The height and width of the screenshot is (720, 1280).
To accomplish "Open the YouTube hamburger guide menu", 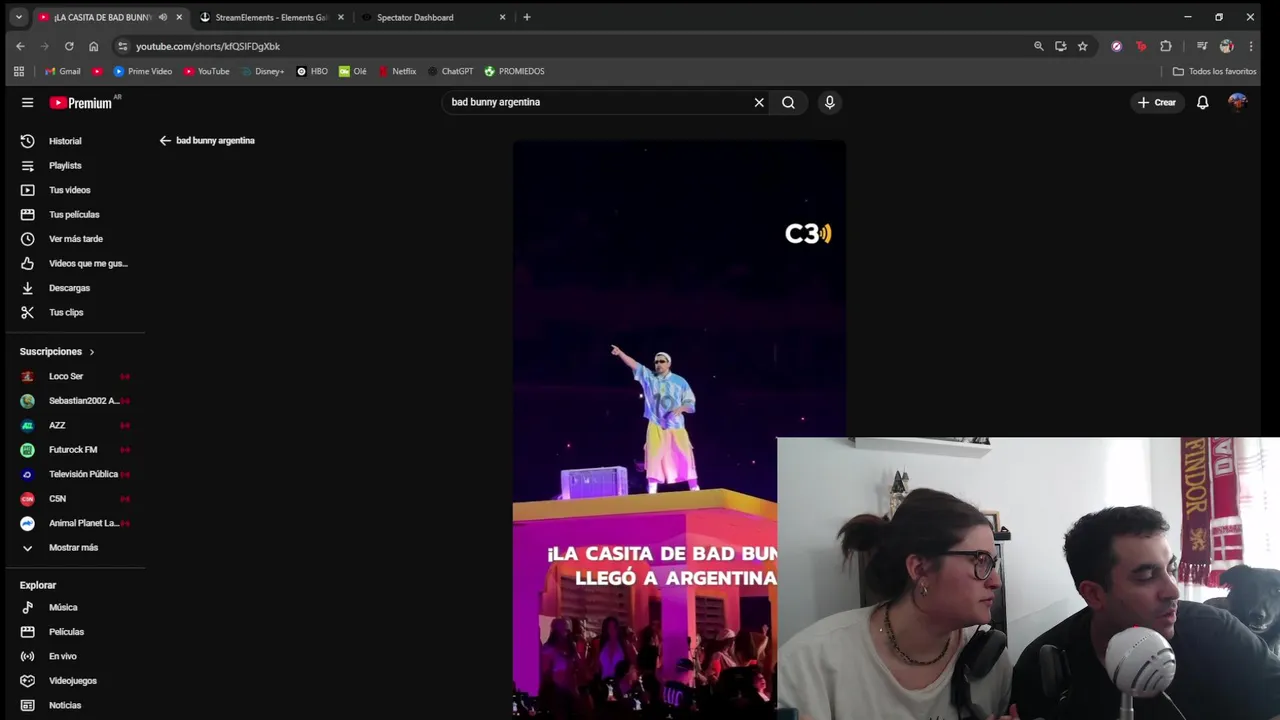I will point(28,102).
